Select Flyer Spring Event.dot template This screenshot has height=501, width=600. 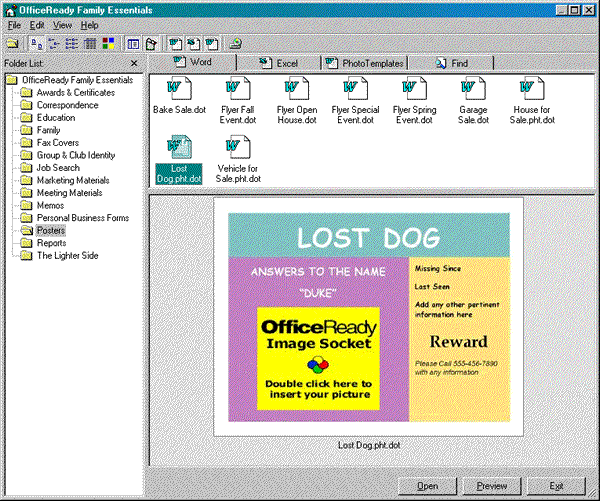coord(414,100)
